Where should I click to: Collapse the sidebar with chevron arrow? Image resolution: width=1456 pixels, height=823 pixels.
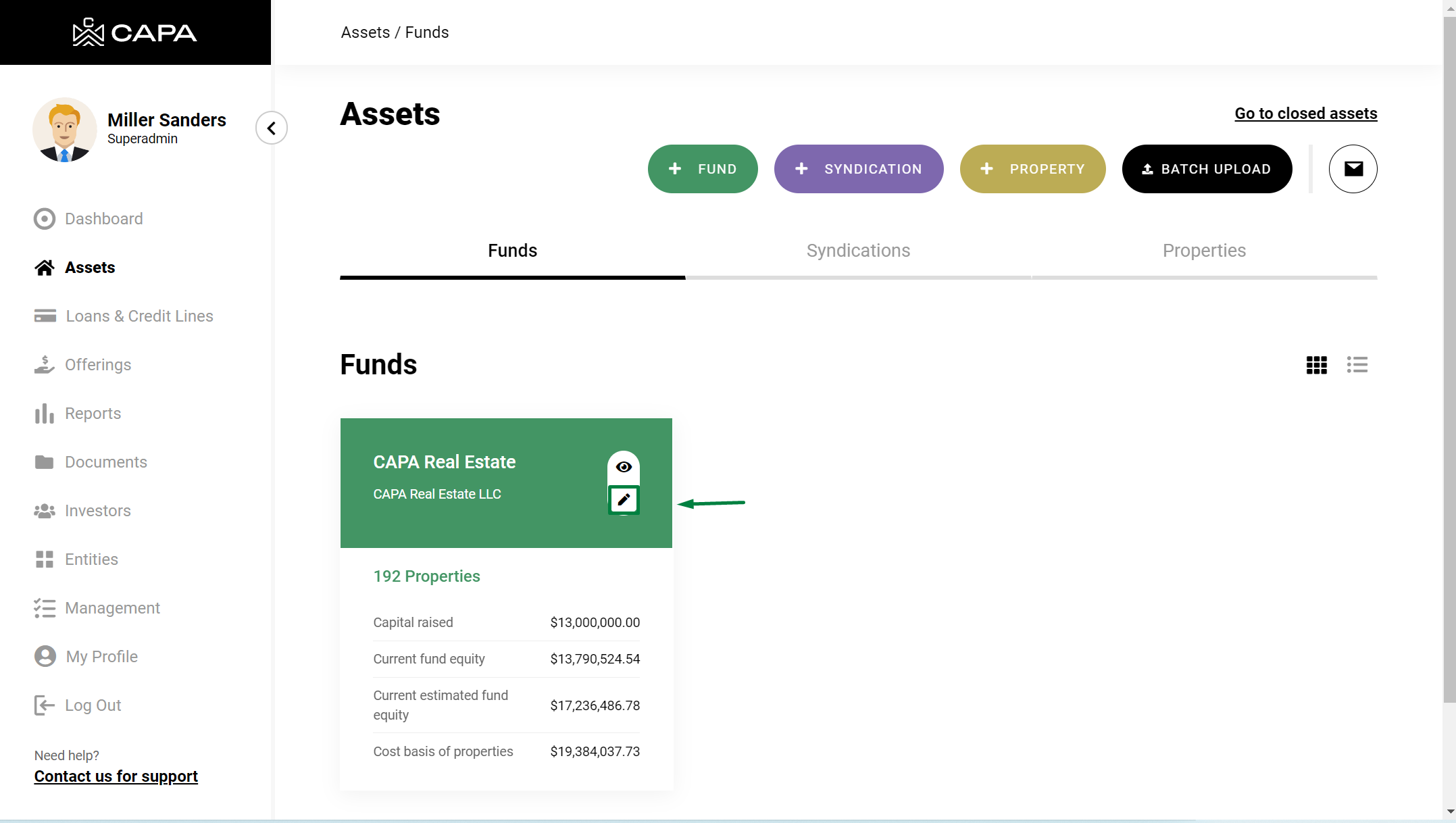(272, 128)
